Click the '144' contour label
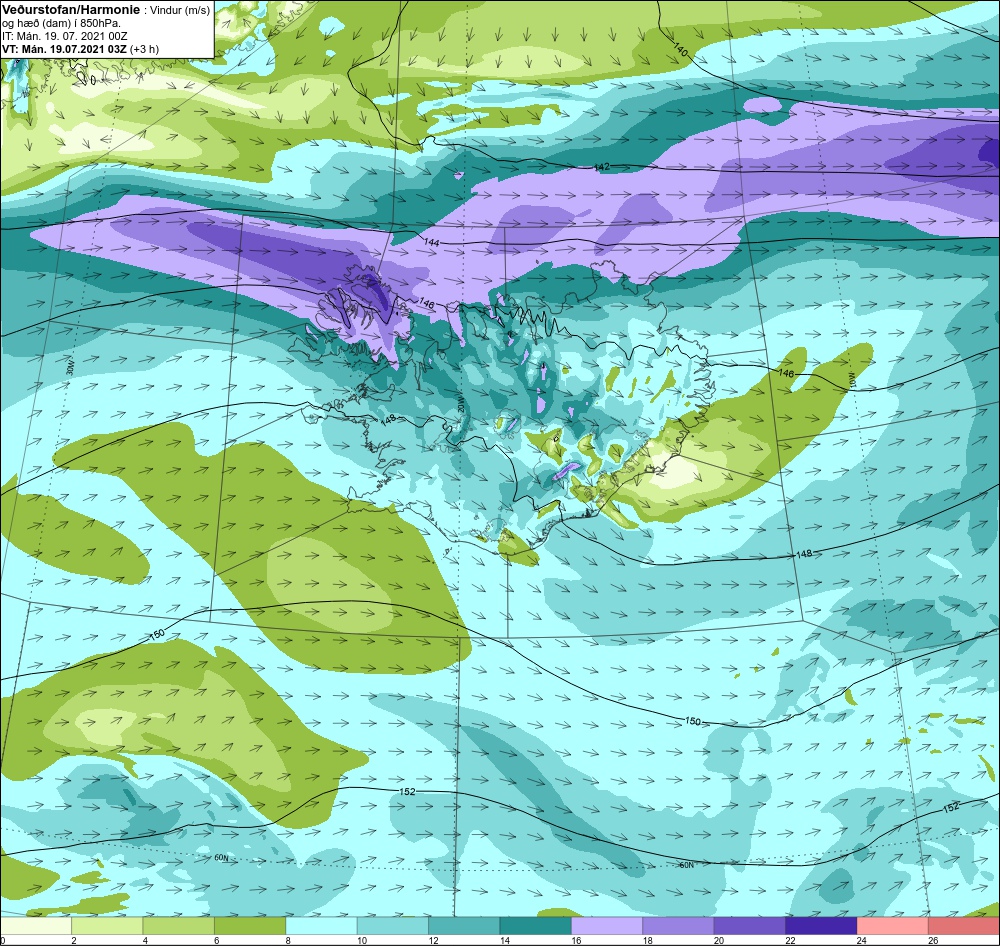This screenshot has width=1000, height=946. 432,242
